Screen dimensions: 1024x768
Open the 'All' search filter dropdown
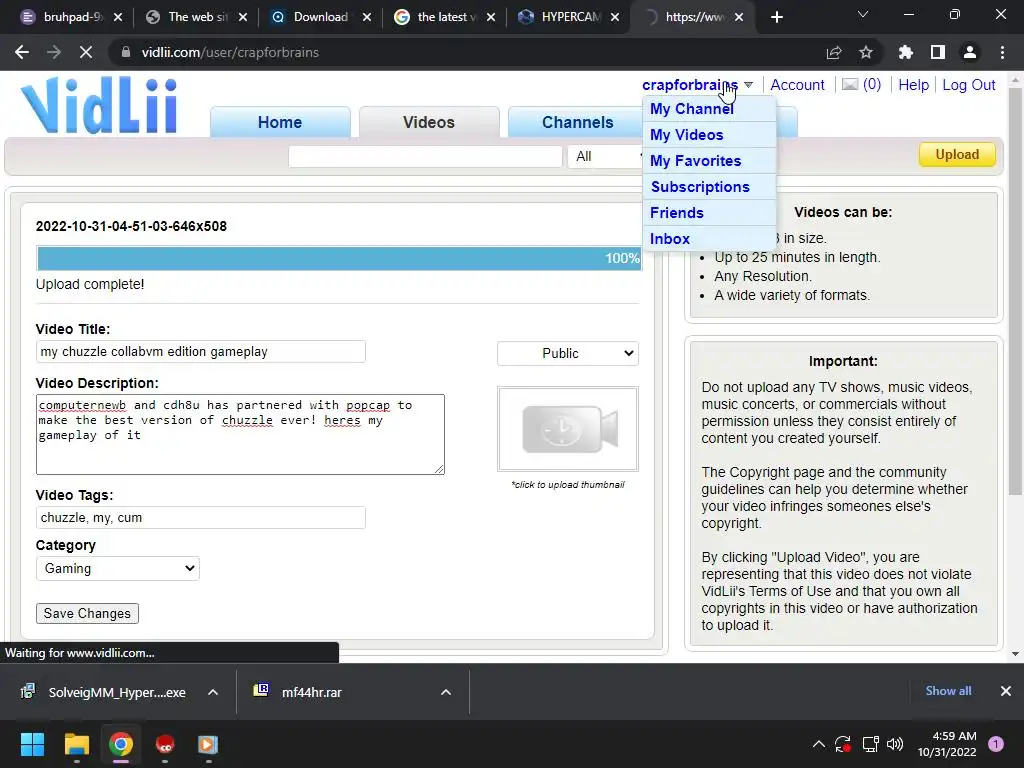click(605, 156)
